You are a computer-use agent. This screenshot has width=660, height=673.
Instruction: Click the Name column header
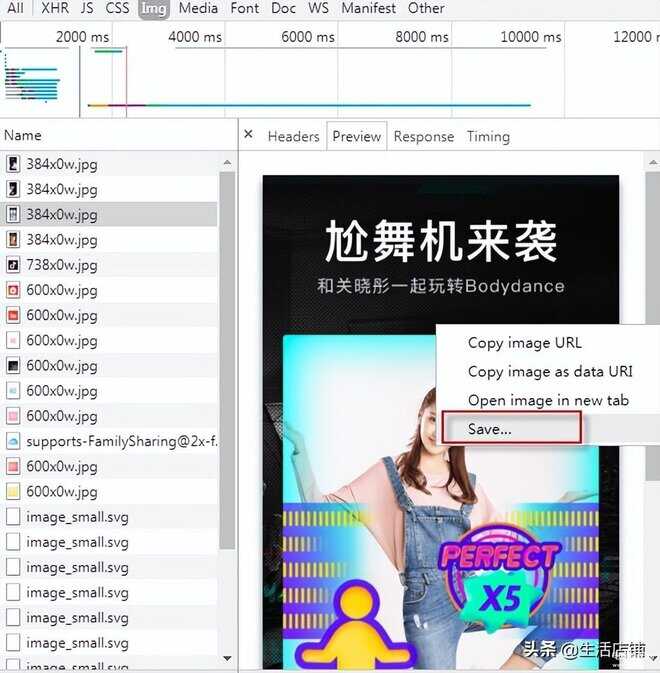click(x=23, y=135)
